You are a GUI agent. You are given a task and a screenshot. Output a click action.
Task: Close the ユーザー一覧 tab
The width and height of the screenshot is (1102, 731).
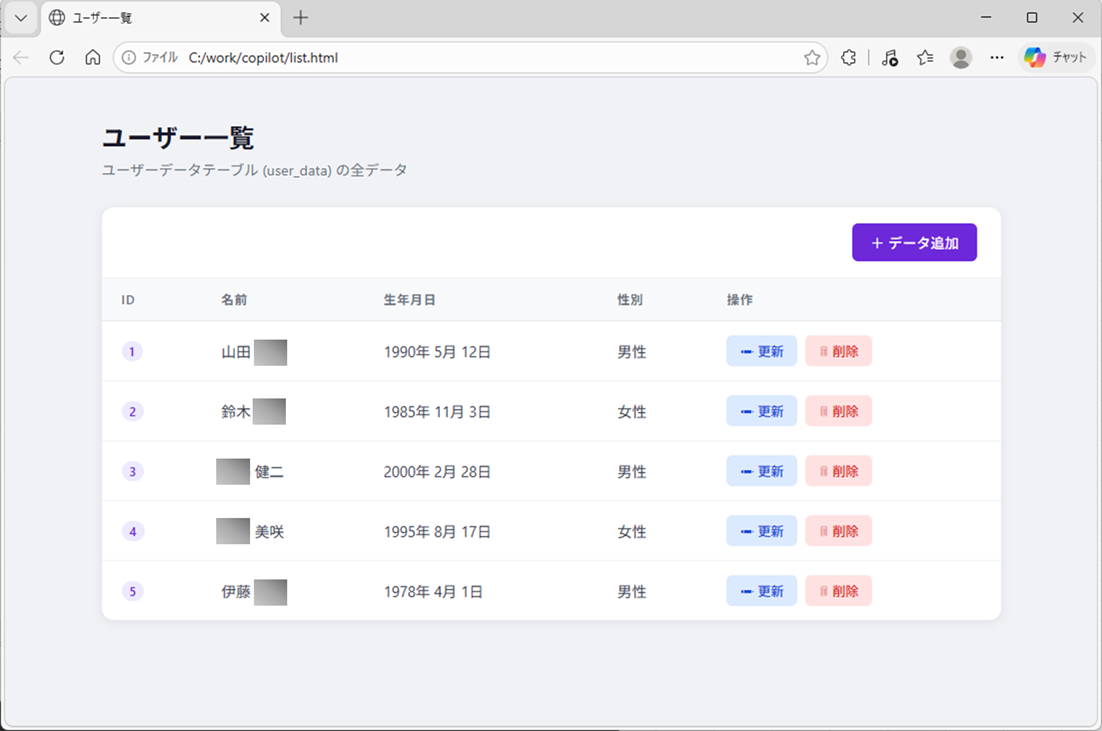tap(265, 18)
